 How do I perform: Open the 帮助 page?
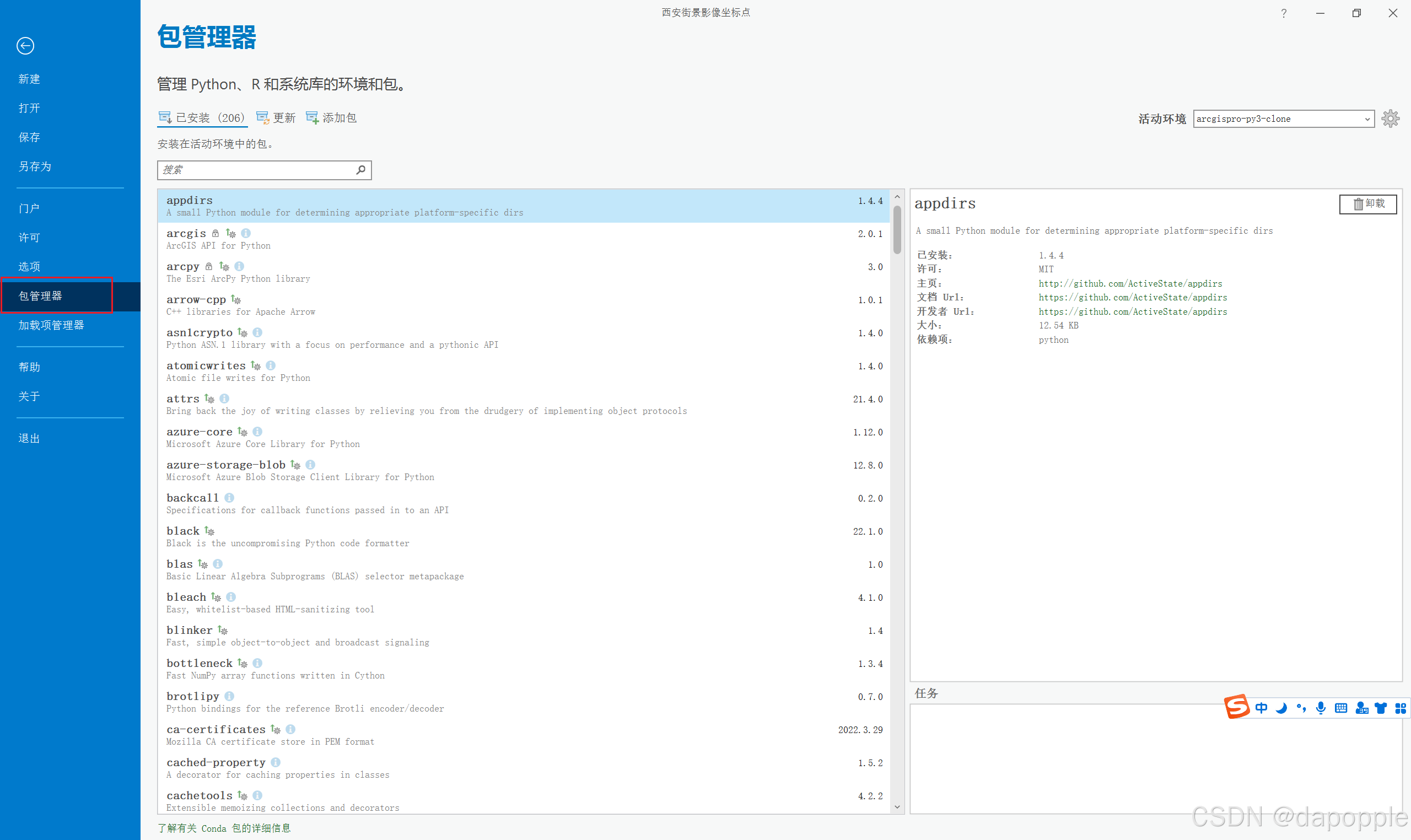[x=29, y=367]
